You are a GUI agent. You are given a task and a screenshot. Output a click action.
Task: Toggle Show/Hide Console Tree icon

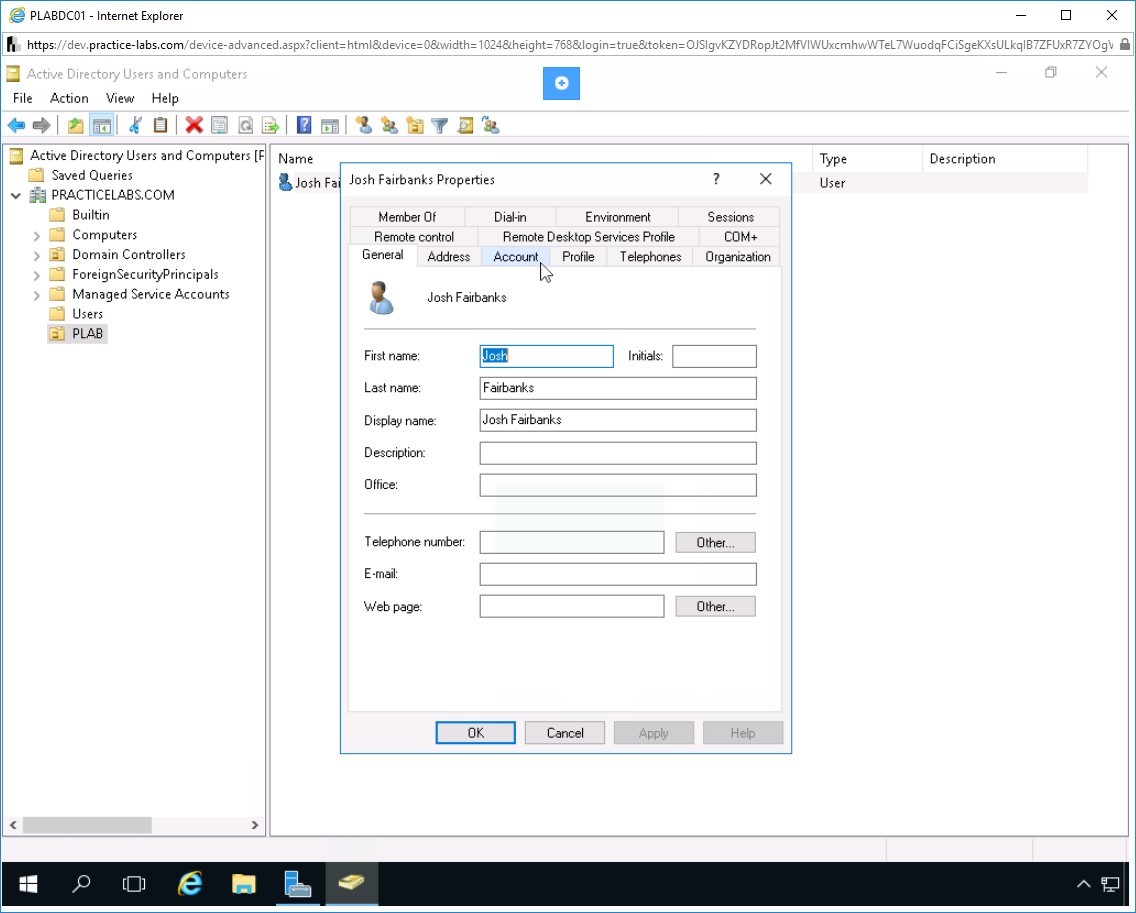pos(101,125)
